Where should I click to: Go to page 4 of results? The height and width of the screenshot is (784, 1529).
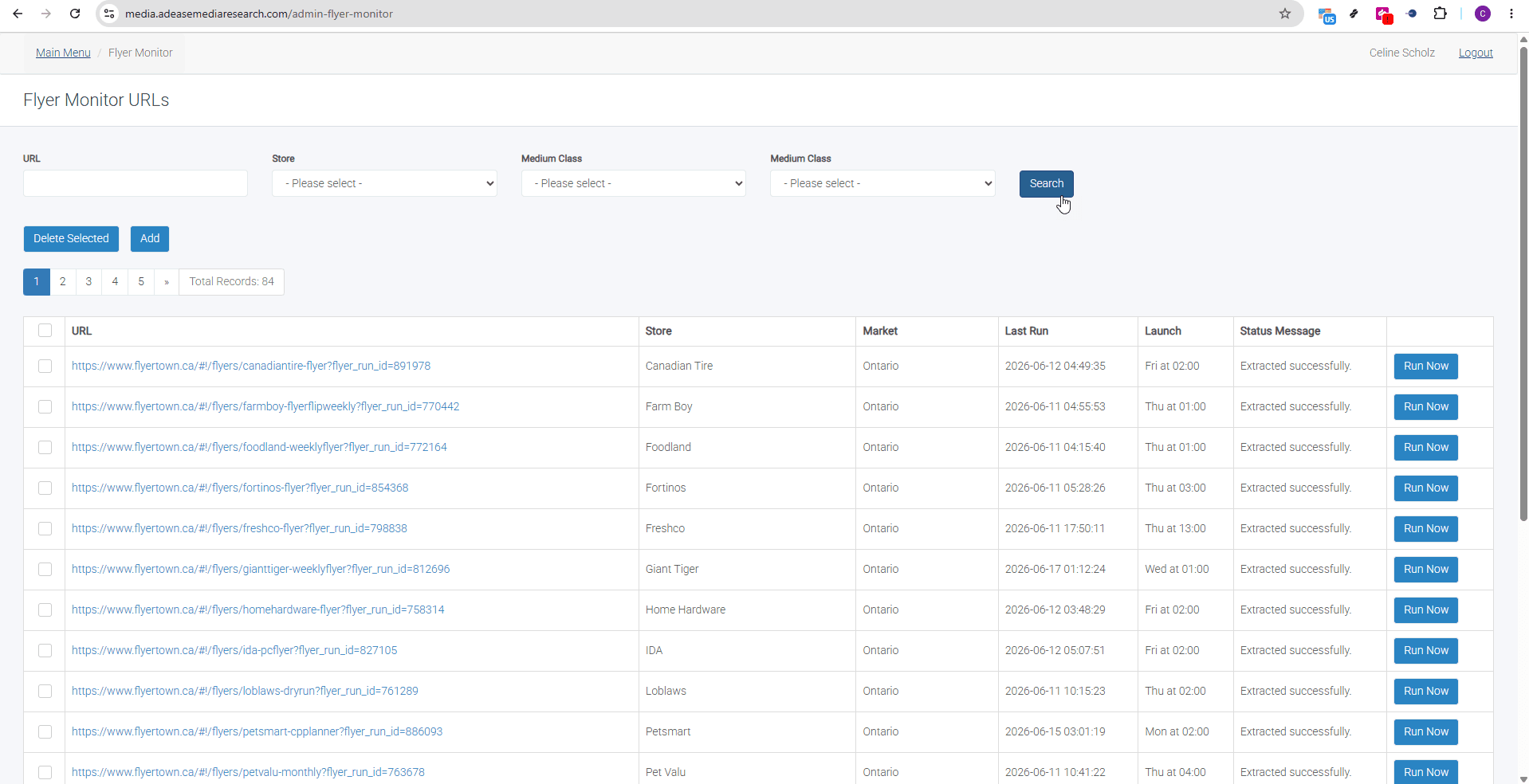(x=115, y=282)
